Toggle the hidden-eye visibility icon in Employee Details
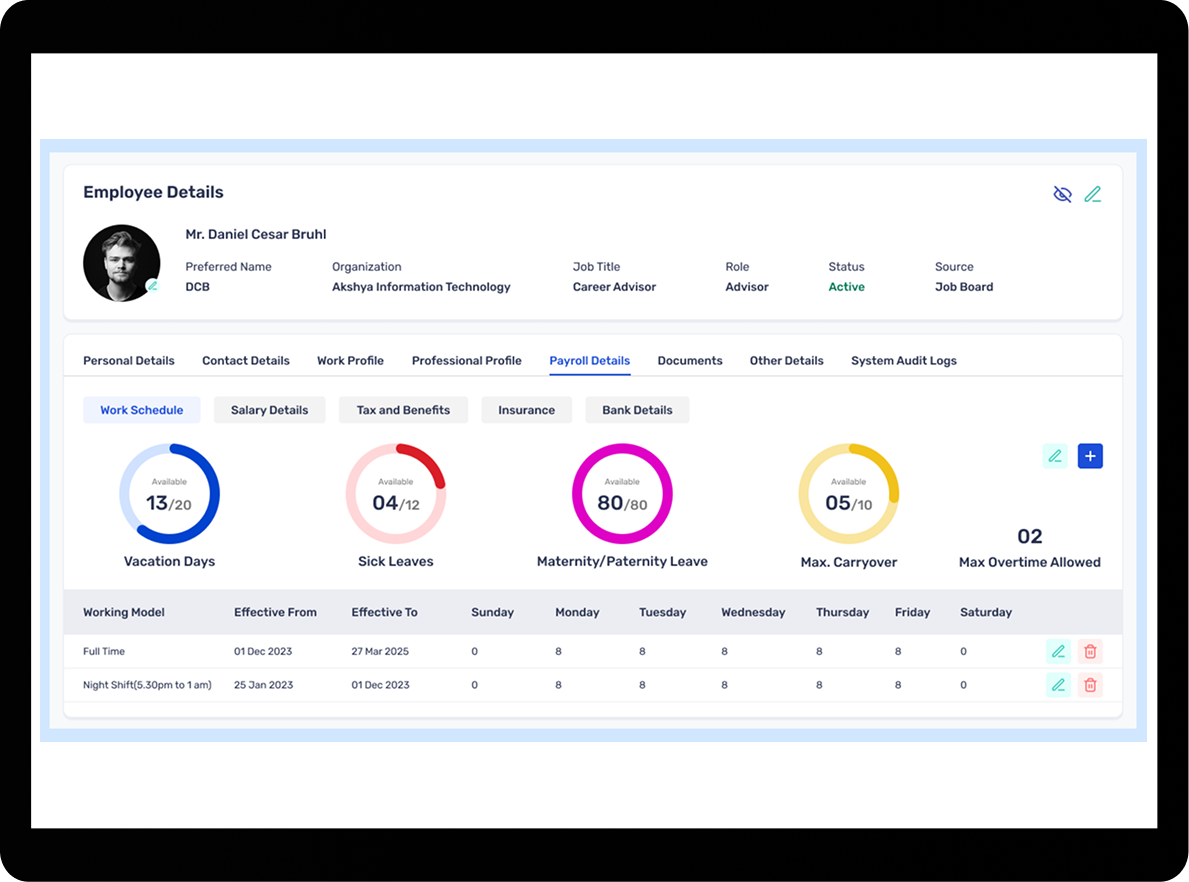1189x882 pixels. pyautogui.click(x=1062, y=194)
